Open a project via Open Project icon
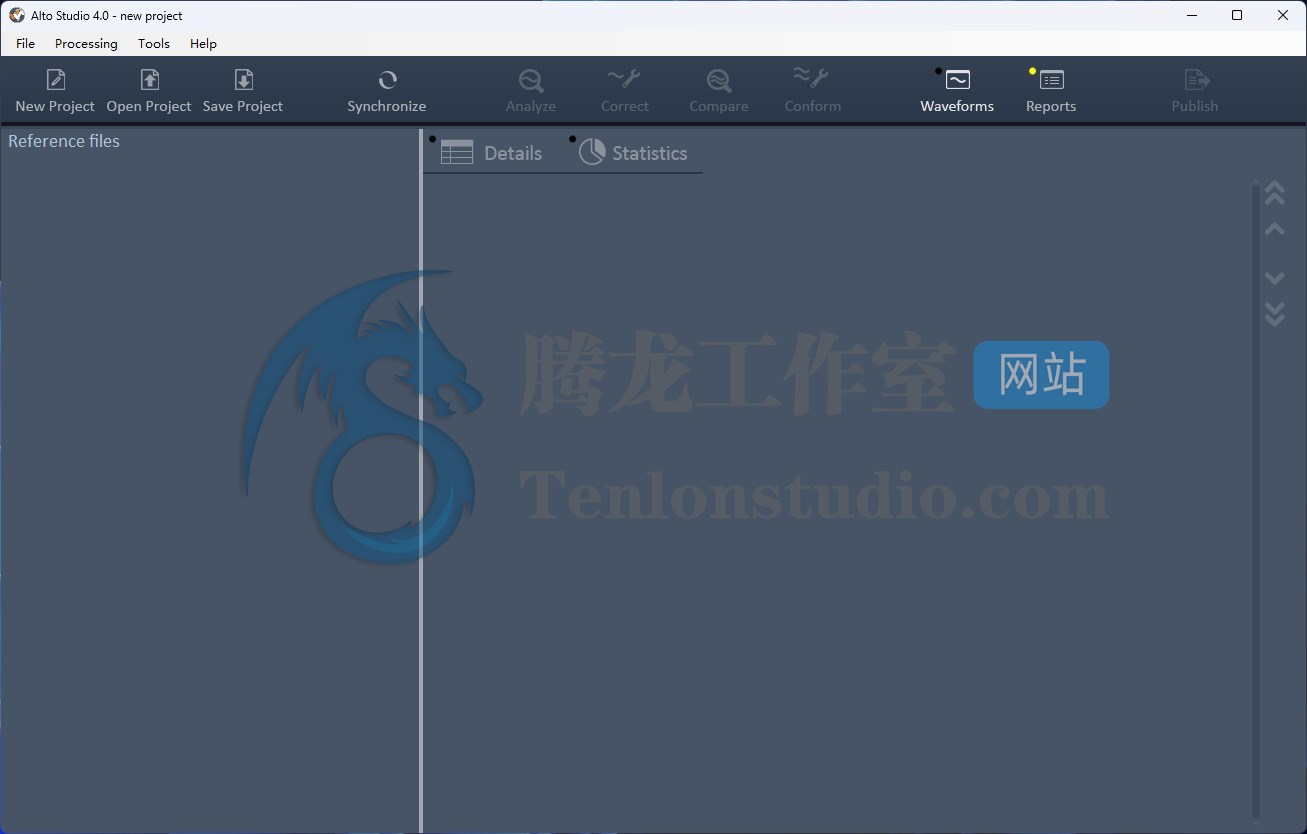1307x834 pixels. point(149,90)
